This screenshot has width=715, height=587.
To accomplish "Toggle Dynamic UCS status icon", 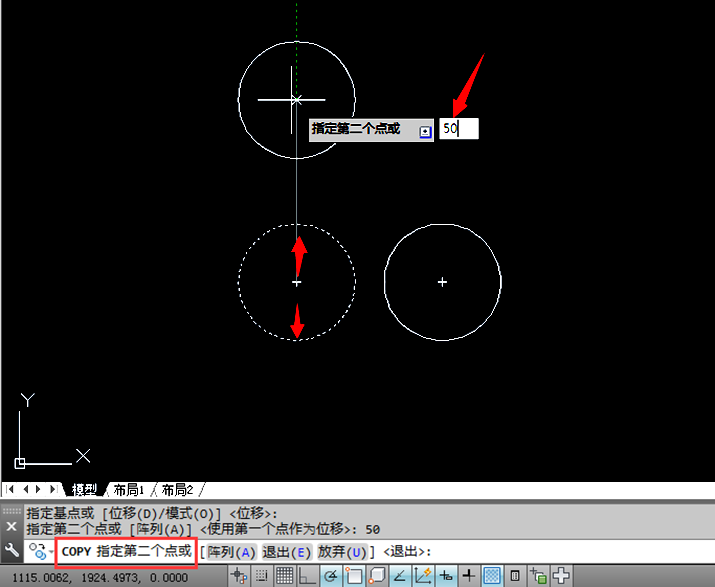I will pos(423,576).
